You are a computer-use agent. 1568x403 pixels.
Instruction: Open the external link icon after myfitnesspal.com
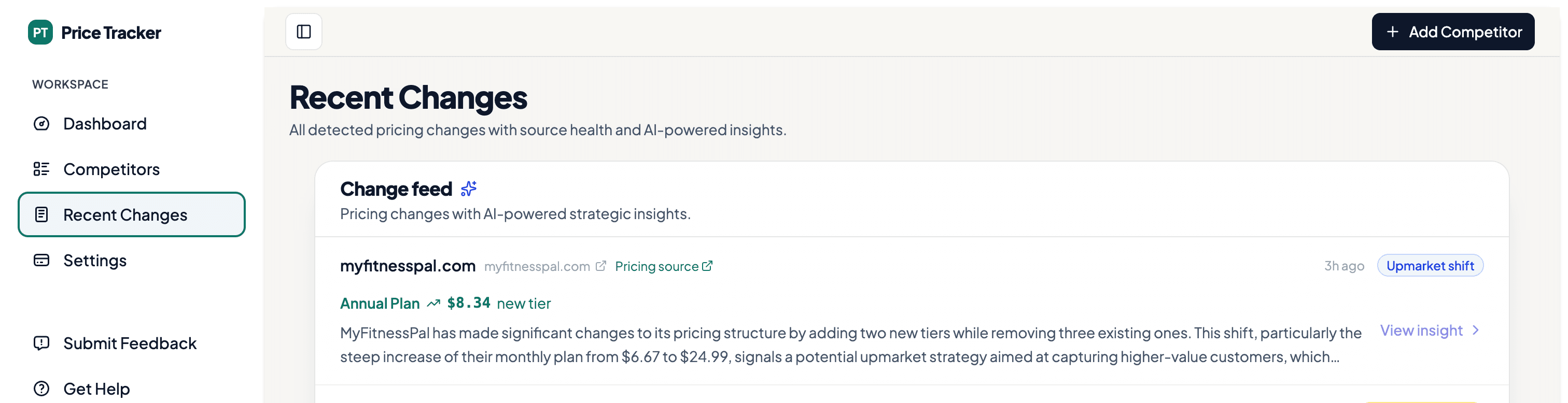pyautogui.click(x=601, y=266)
